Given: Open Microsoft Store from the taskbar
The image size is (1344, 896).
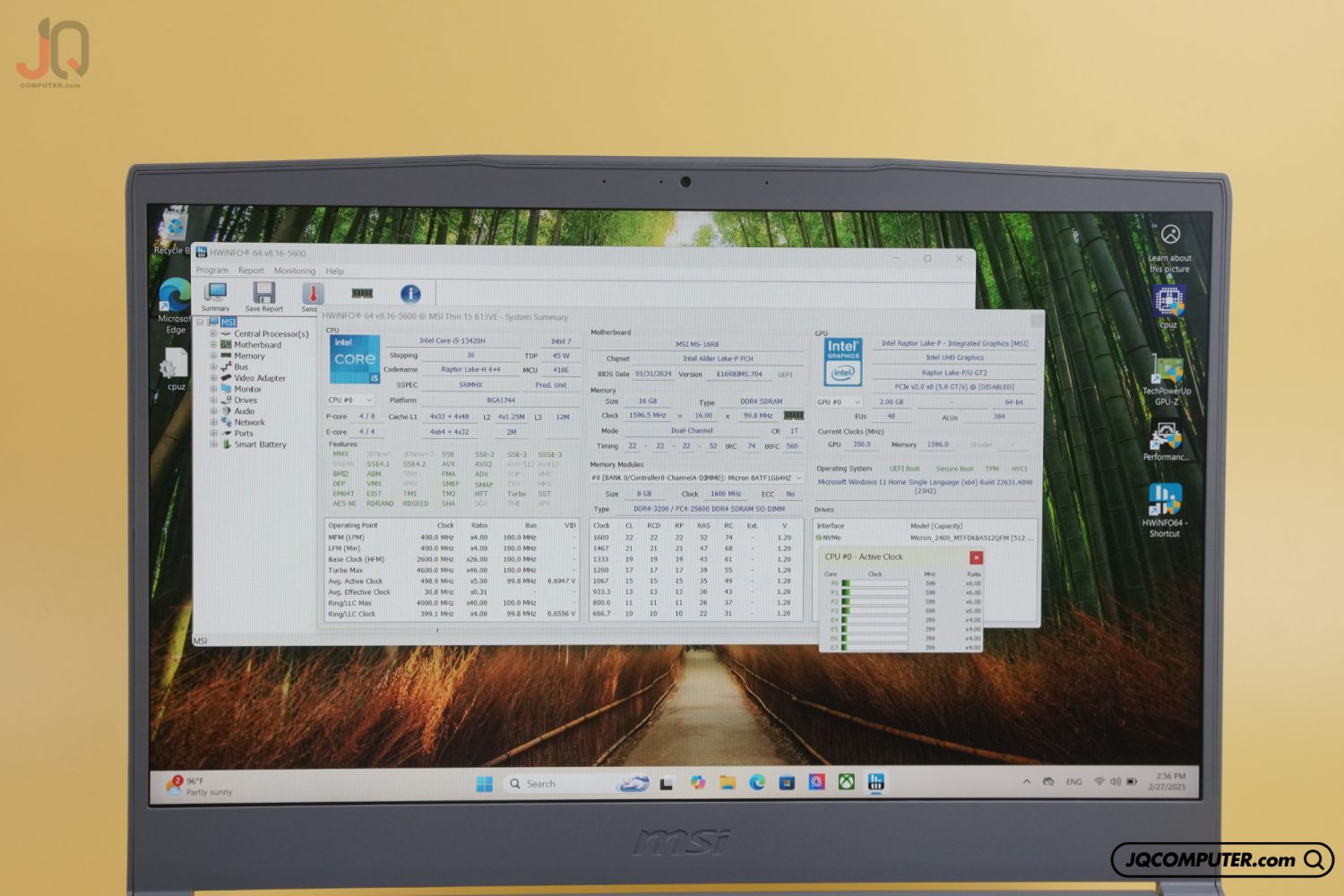Looking at the screenshot, I should (x=787, y=783).
